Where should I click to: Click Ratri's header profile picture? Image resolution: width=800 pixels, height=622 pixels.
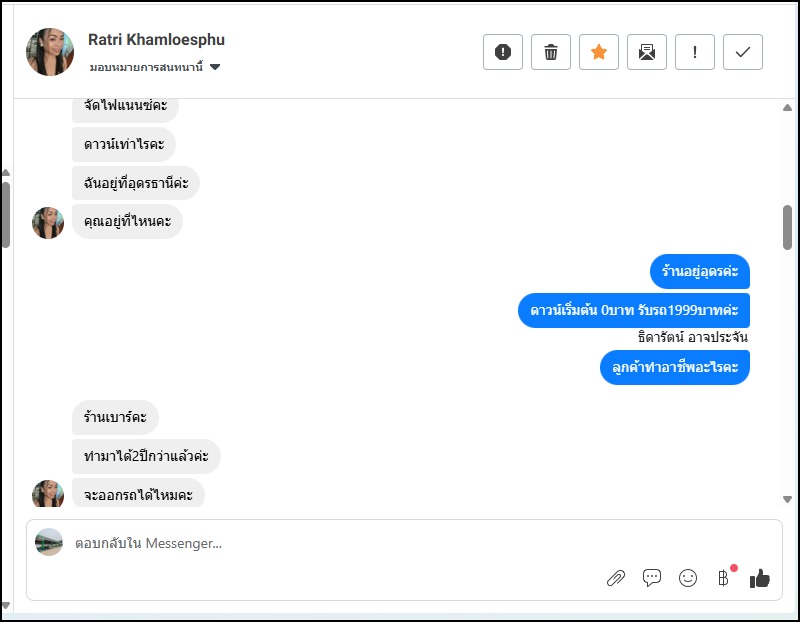tap(50, 52)
